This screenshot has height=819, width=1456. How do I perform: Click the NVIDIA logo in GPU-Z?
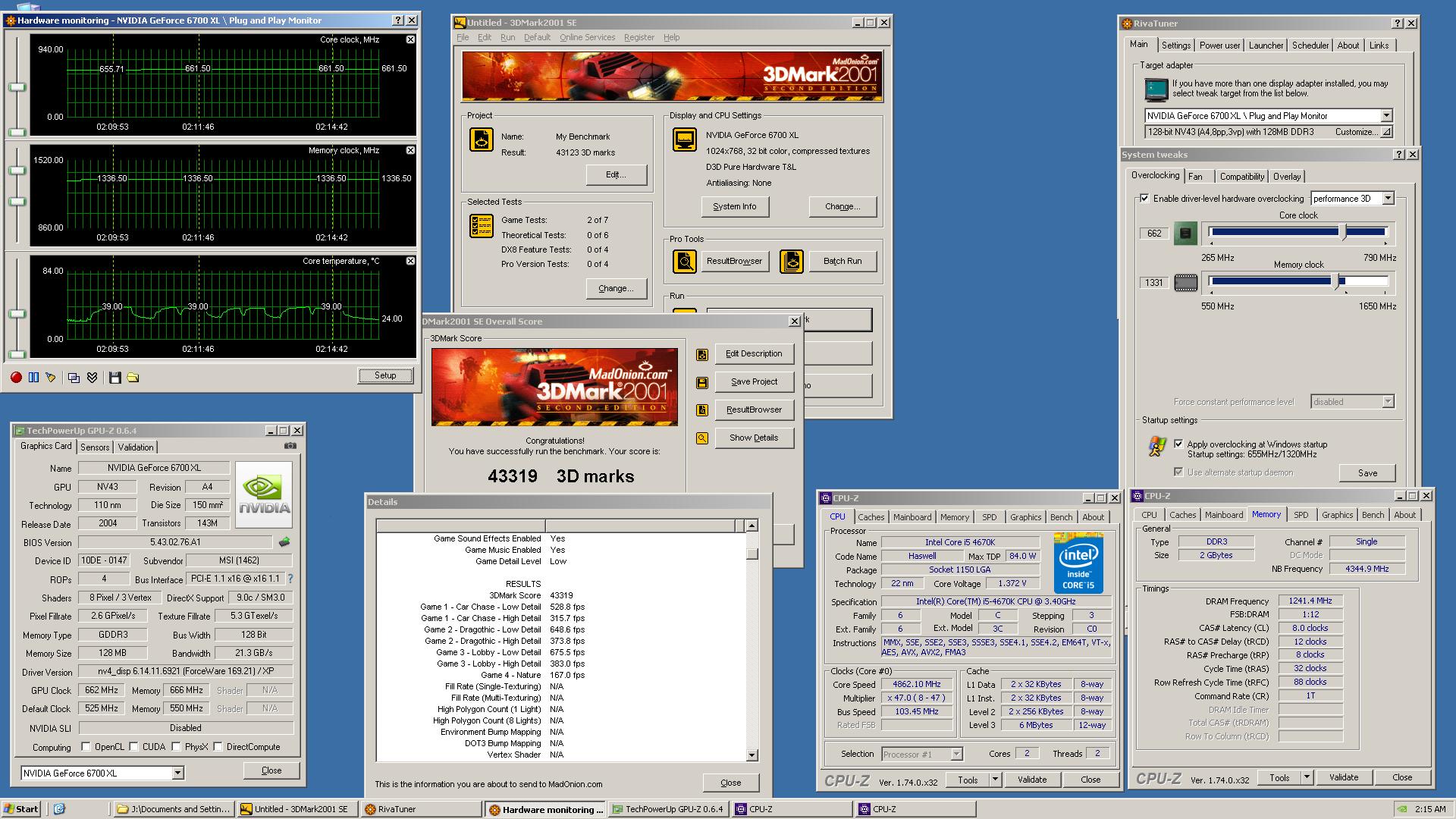264,494
